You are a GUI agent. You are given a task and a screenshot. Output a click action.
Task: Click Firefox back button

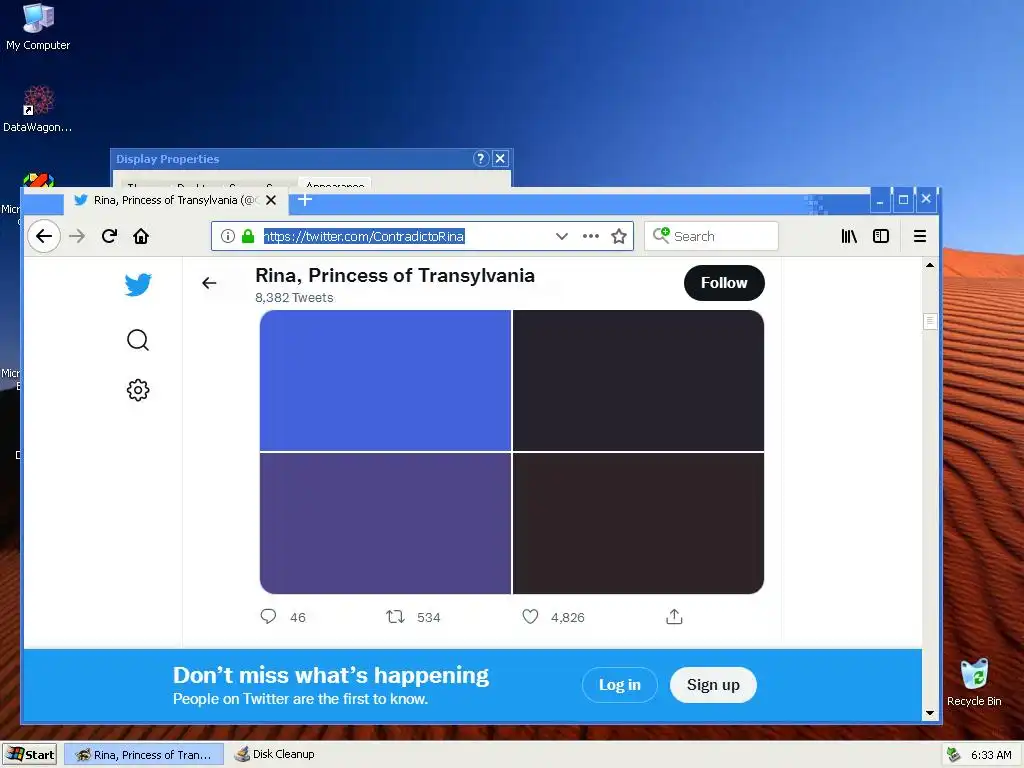click(x=44, y=236)
